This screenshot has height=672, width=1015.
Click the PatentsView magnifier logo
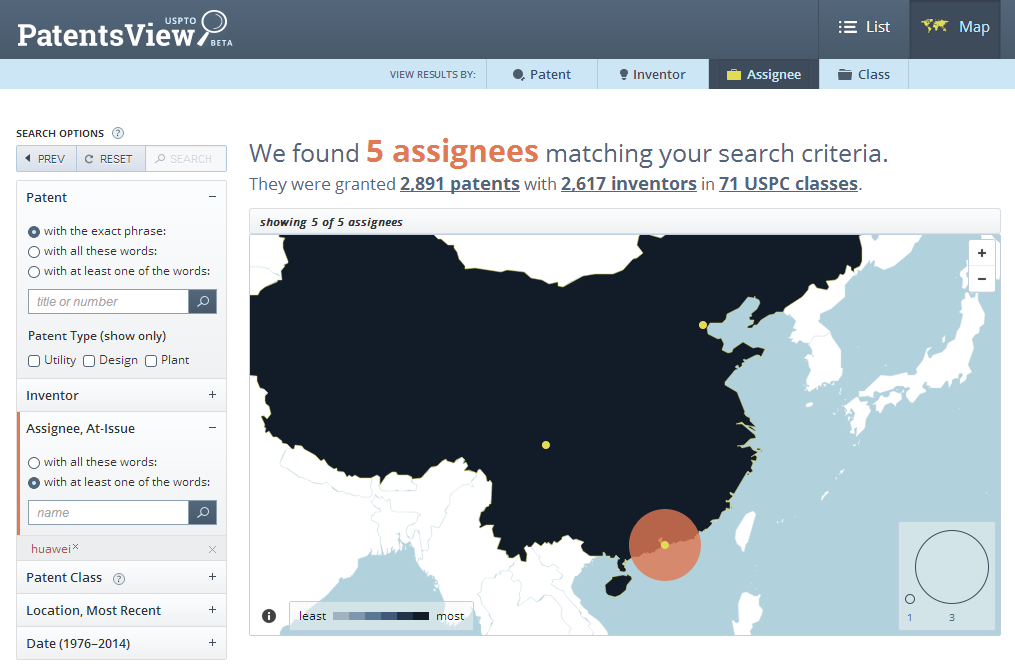(213, 27)
